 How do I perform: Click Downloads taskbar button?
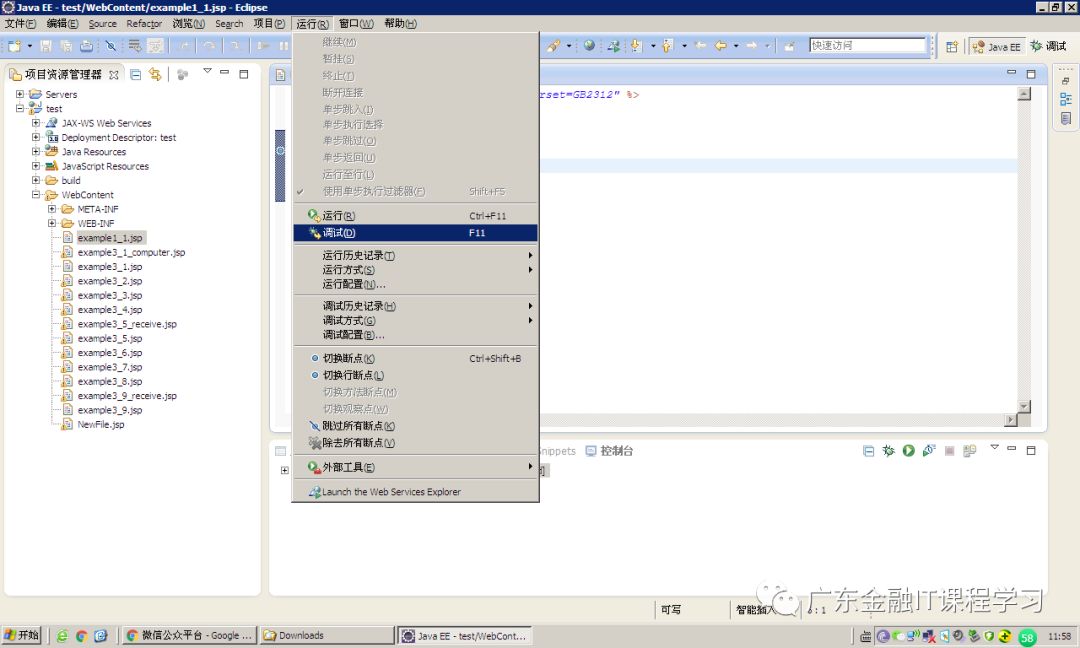(x=327, y=636)
